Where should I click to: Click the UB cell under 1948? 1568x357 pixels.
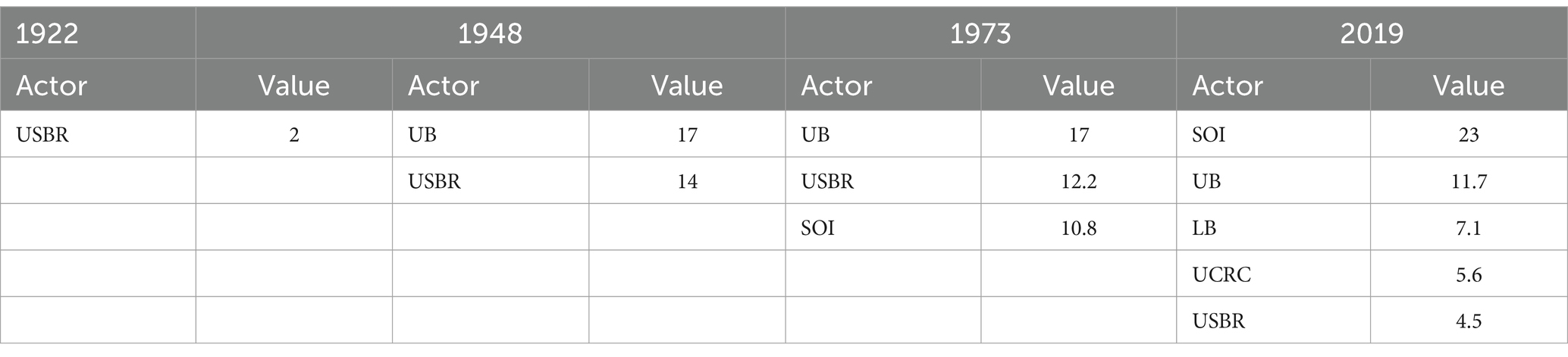(x=490, y=134)
